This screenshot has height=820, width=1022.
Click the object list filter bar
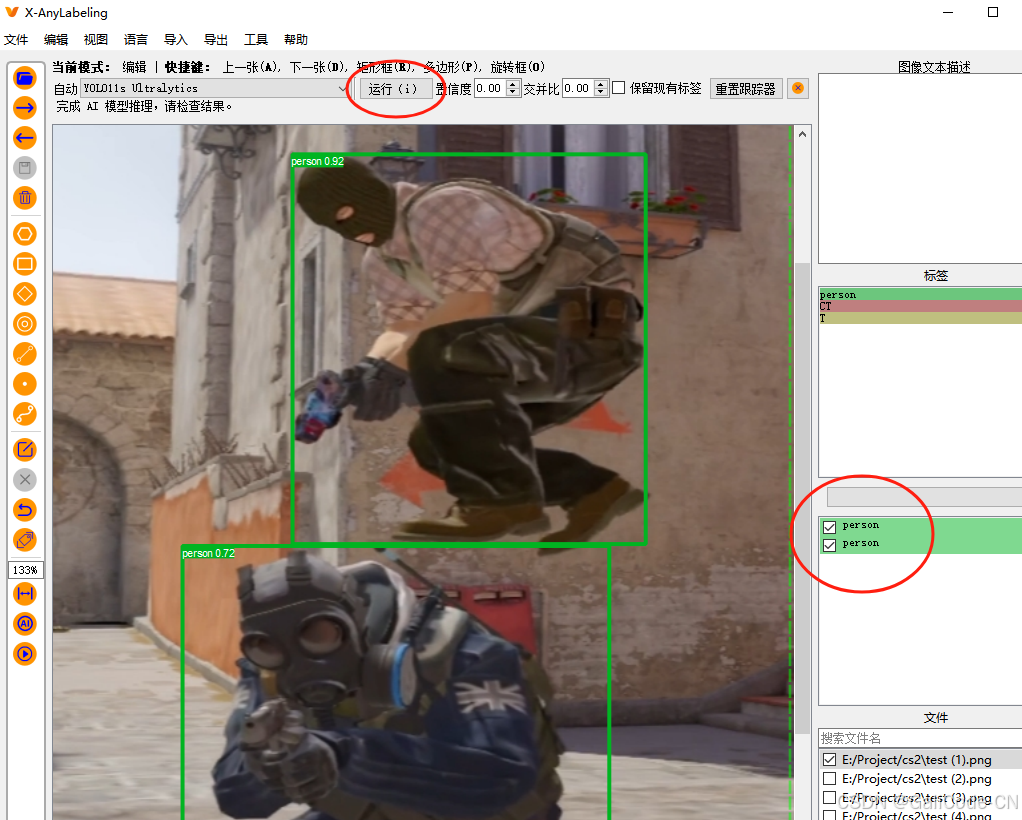(x=924, y=497)
